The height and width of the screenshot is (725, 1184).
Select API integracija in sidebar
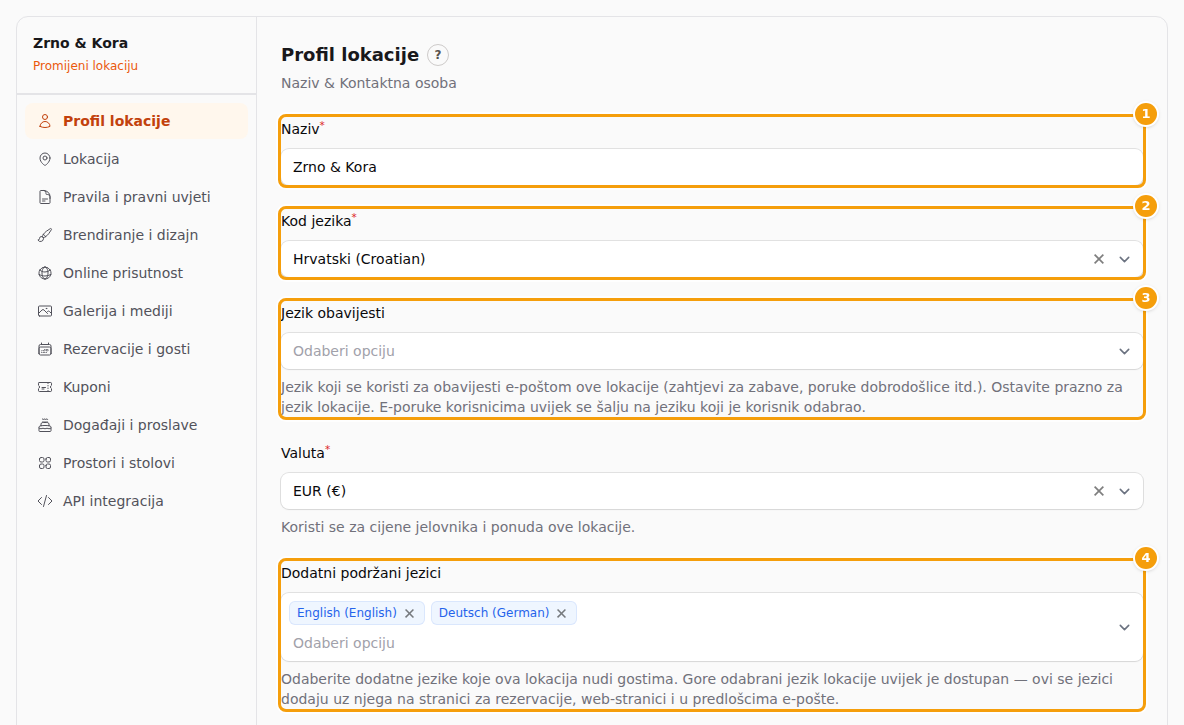[137, 501]
